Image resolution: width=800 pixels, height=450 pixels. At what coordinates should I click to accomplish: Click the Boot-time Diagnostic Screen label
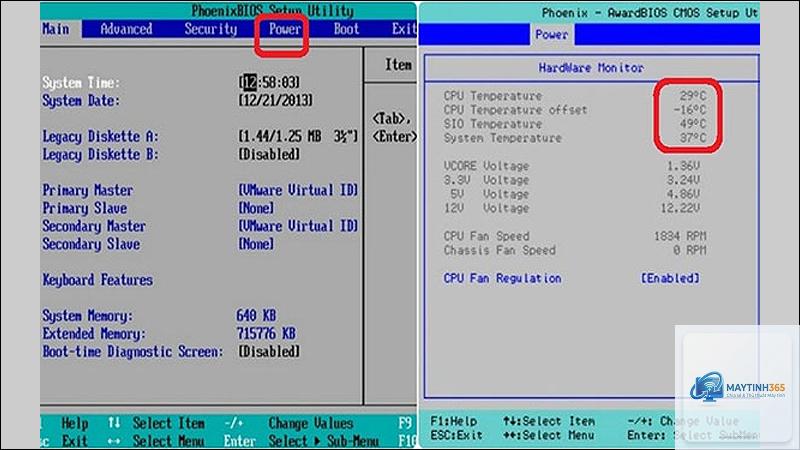click(133, 352)
